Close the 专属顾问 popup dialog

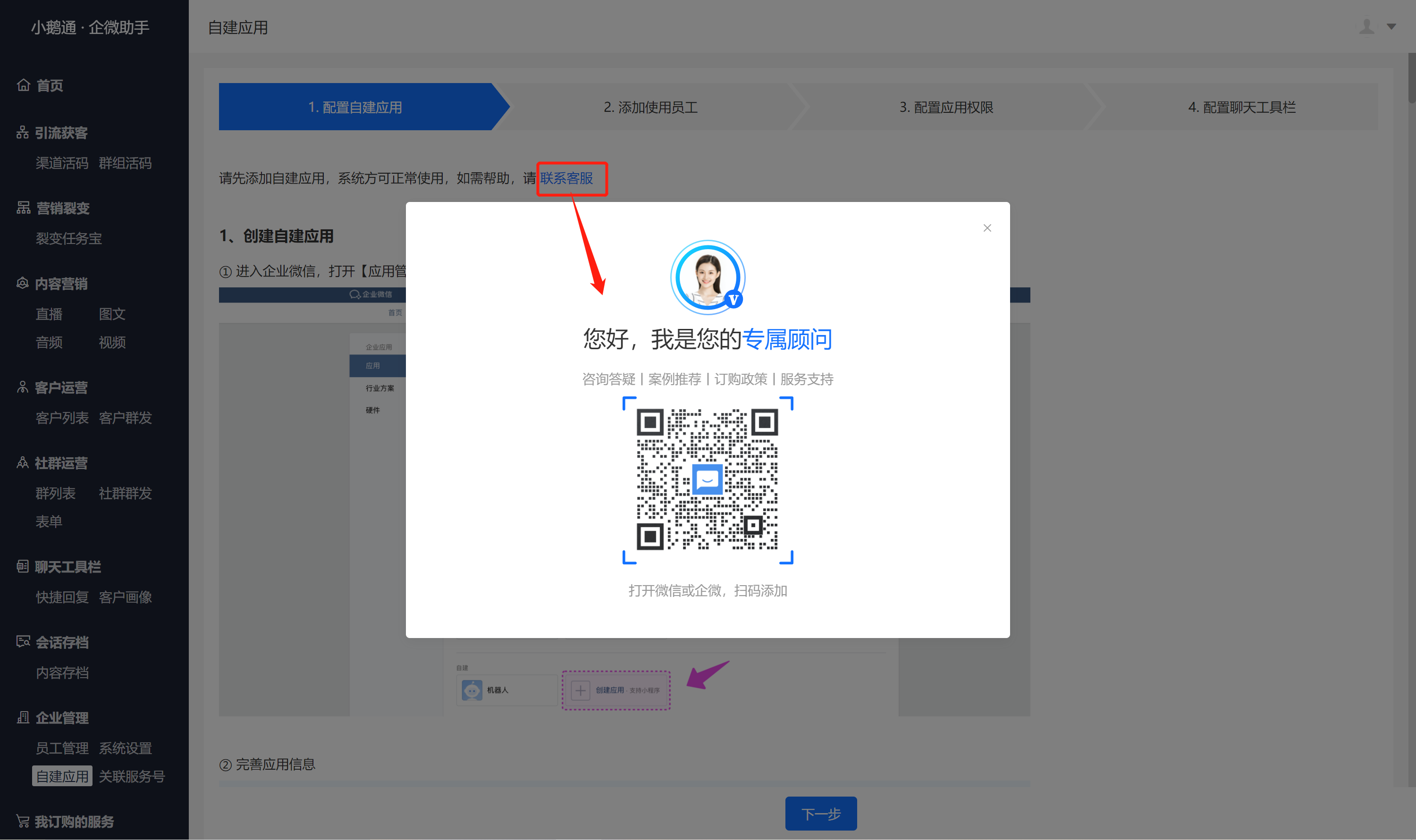coord(987,228)
